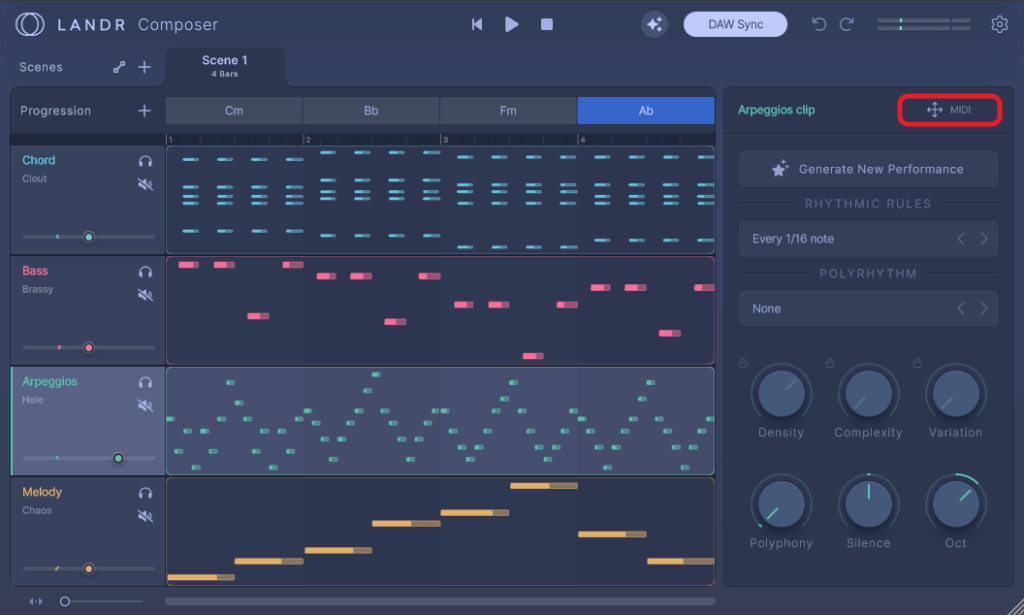Select the Bb chord block
The height and width of the screenshot is (615, 1024).
click(x=371, y=110)
